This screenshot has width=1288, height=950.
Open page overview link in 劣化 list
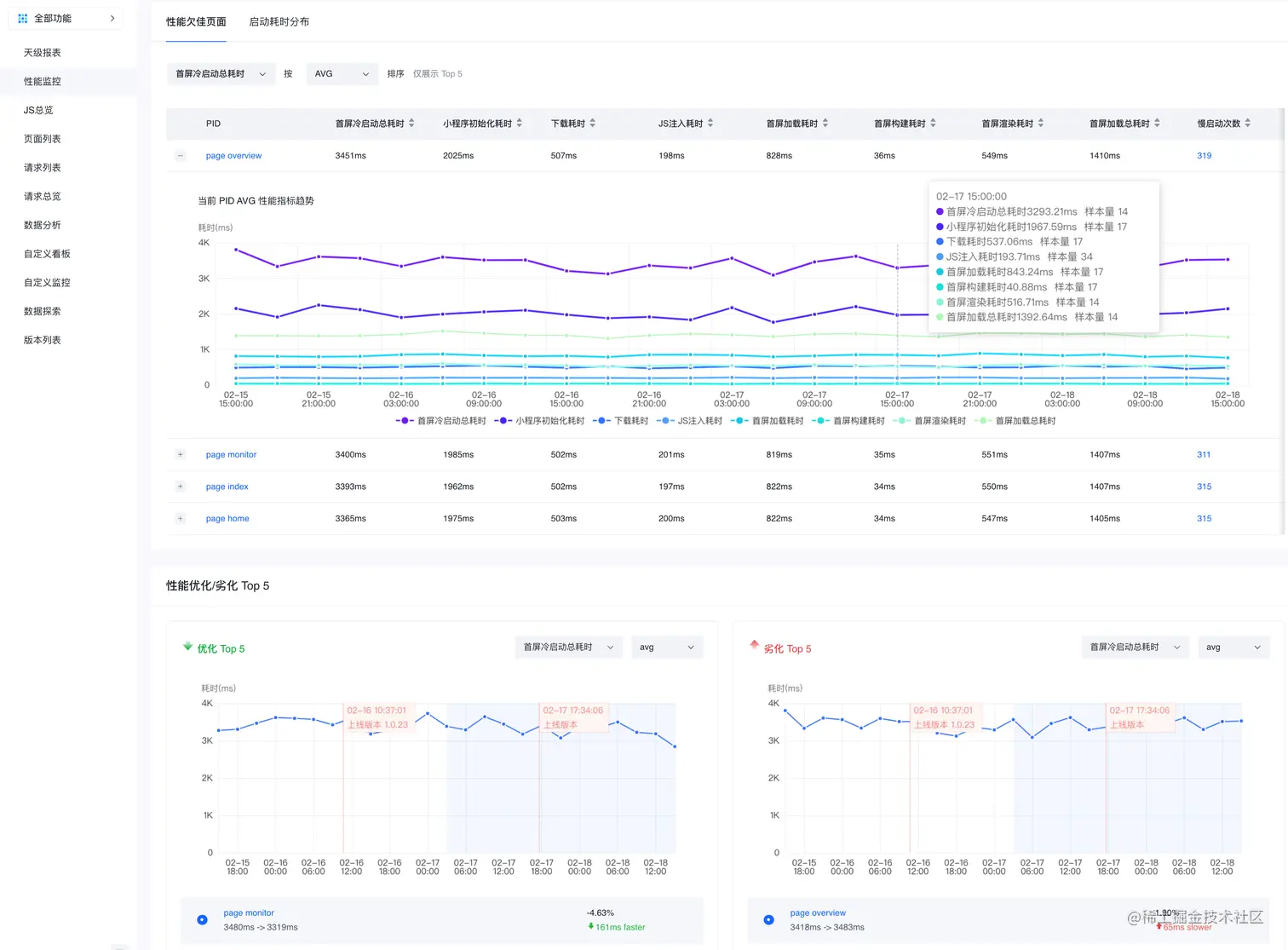coord(818,913)
